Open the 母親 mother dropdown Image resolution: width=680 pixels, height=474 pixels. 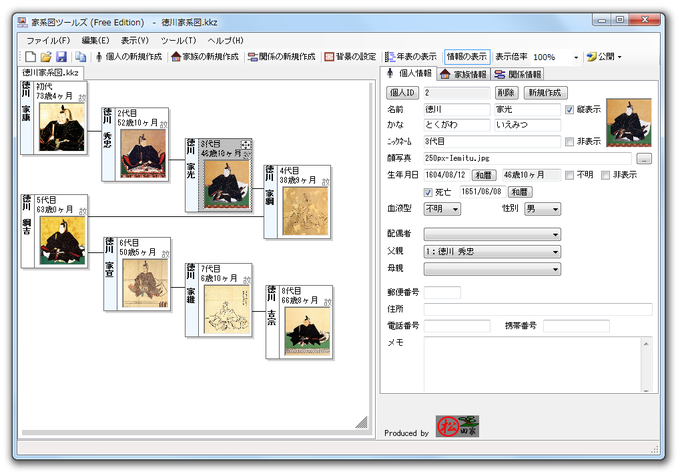pyautogui.click(x=492, y=269)
